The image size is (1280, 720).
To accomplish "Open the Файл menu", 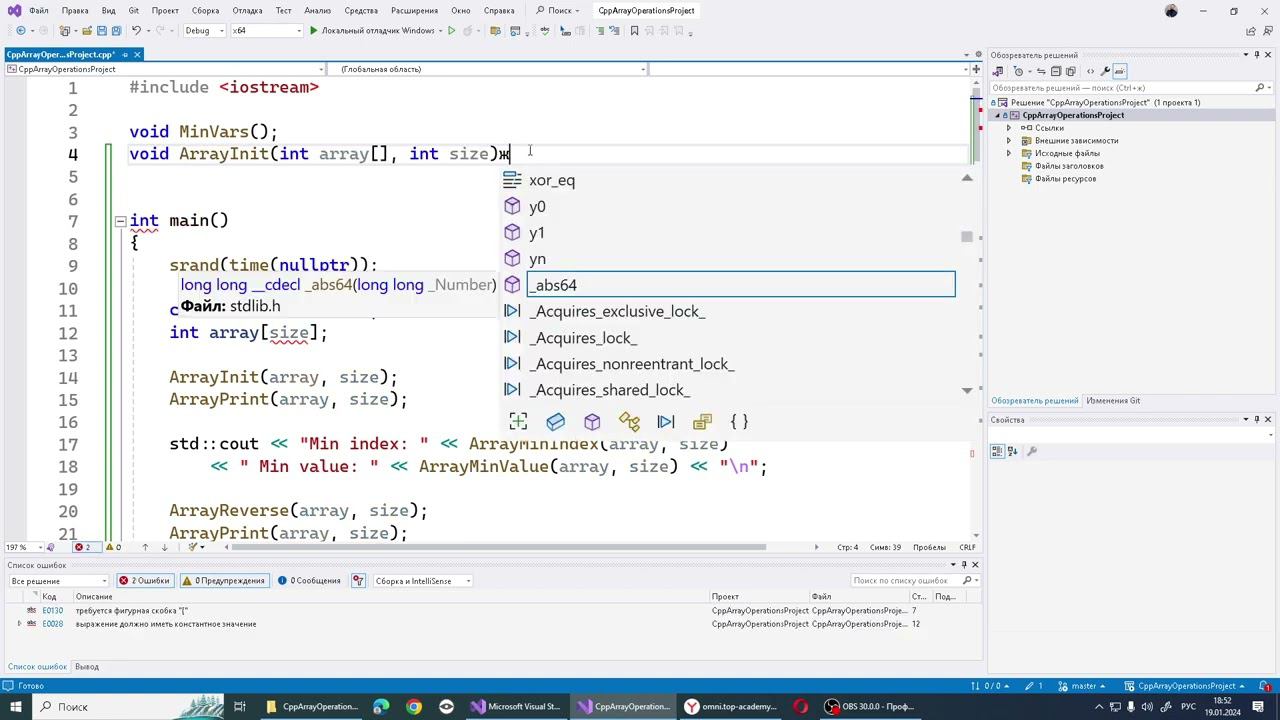I will click(x=39, y=10).
